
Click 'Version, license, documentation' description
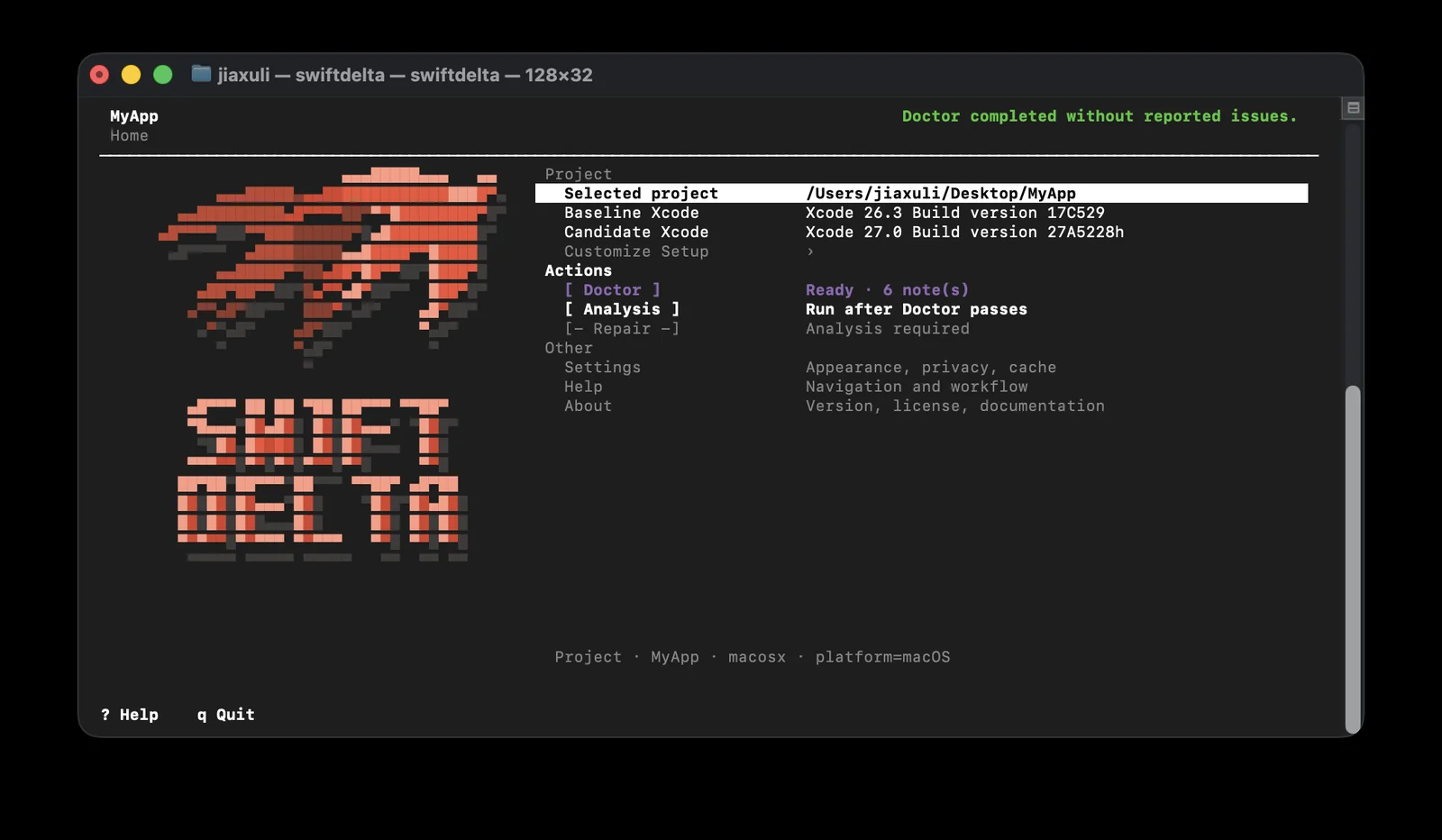pos(955,406)
